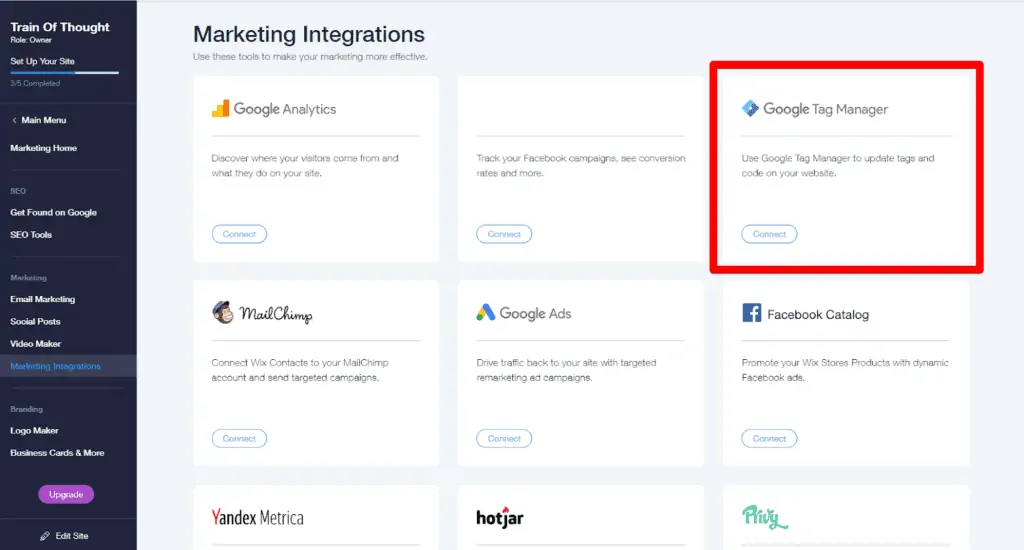Viewport: 1024px width, 550px height.
Task: Click the Google Analytics logo icon
Action: tap(221, 108)
